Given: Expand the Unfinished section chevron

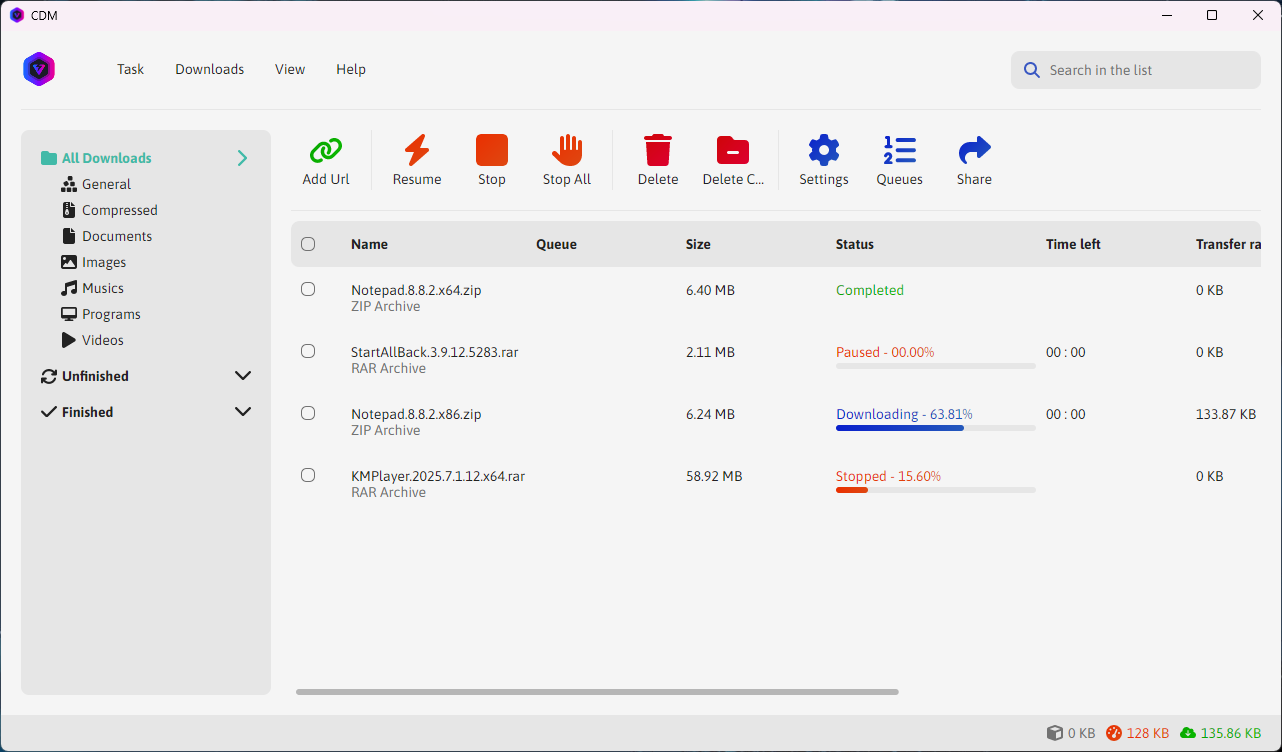Looking at the screenshot, I should click(x=242, y=376).
